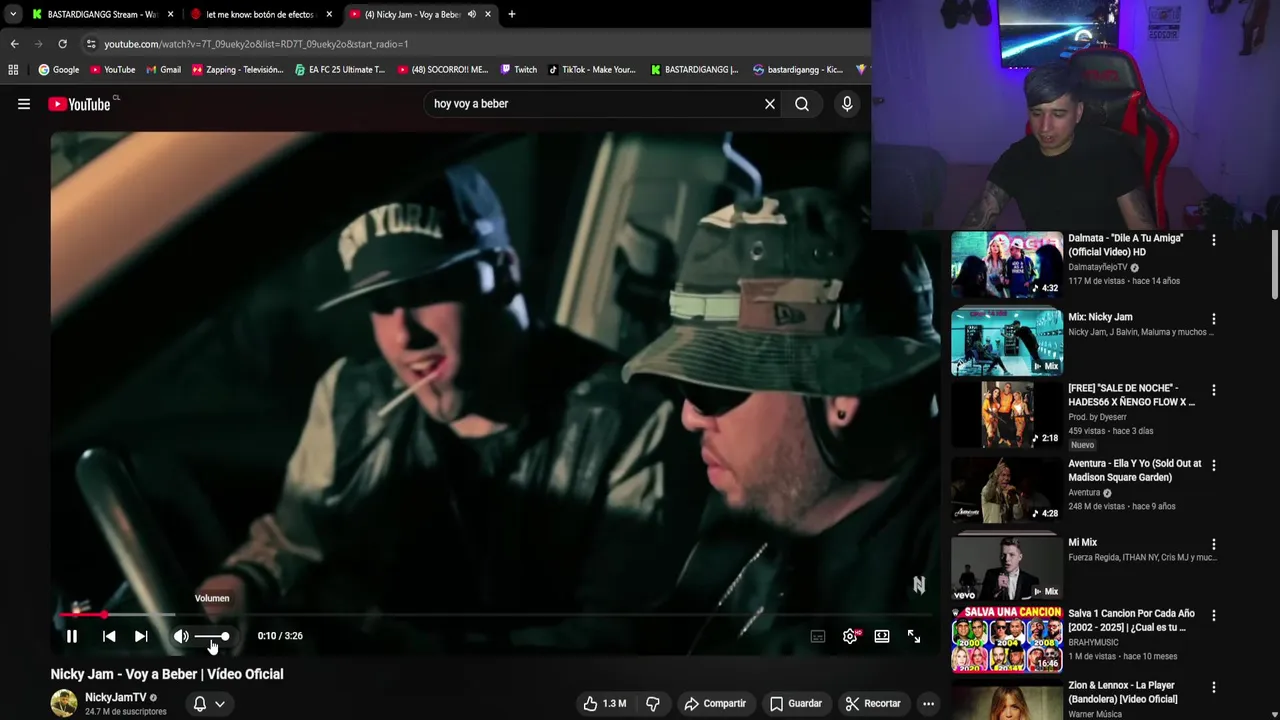
Task: Open the Mix: Nicky Jam playlist thumbnail
Action: [1007, 341]
